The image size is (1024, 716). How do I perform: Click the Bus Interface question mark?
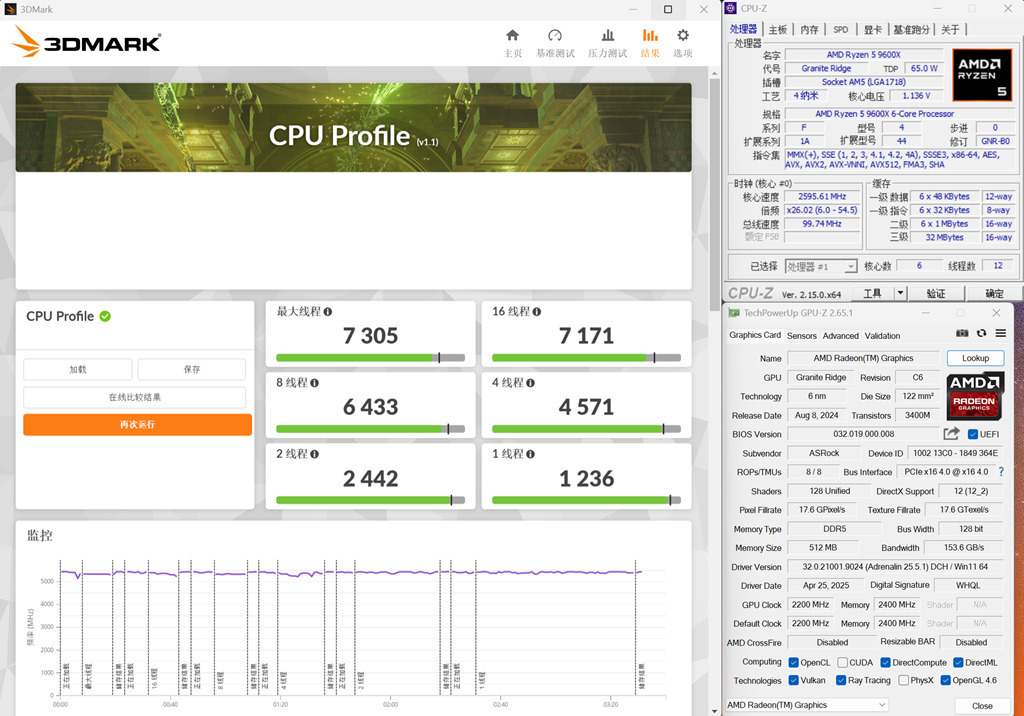[x=1001, y=472]
